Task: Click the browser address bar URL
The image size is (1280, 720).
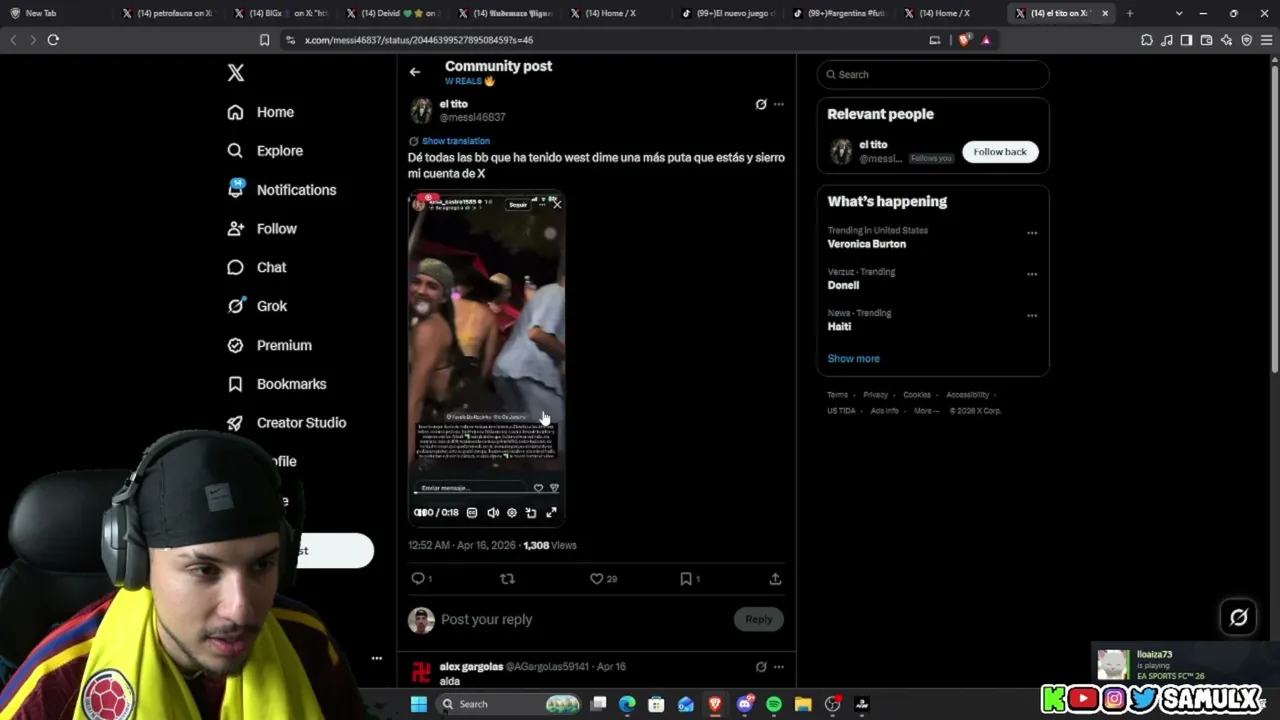Action: click(419, 40)
